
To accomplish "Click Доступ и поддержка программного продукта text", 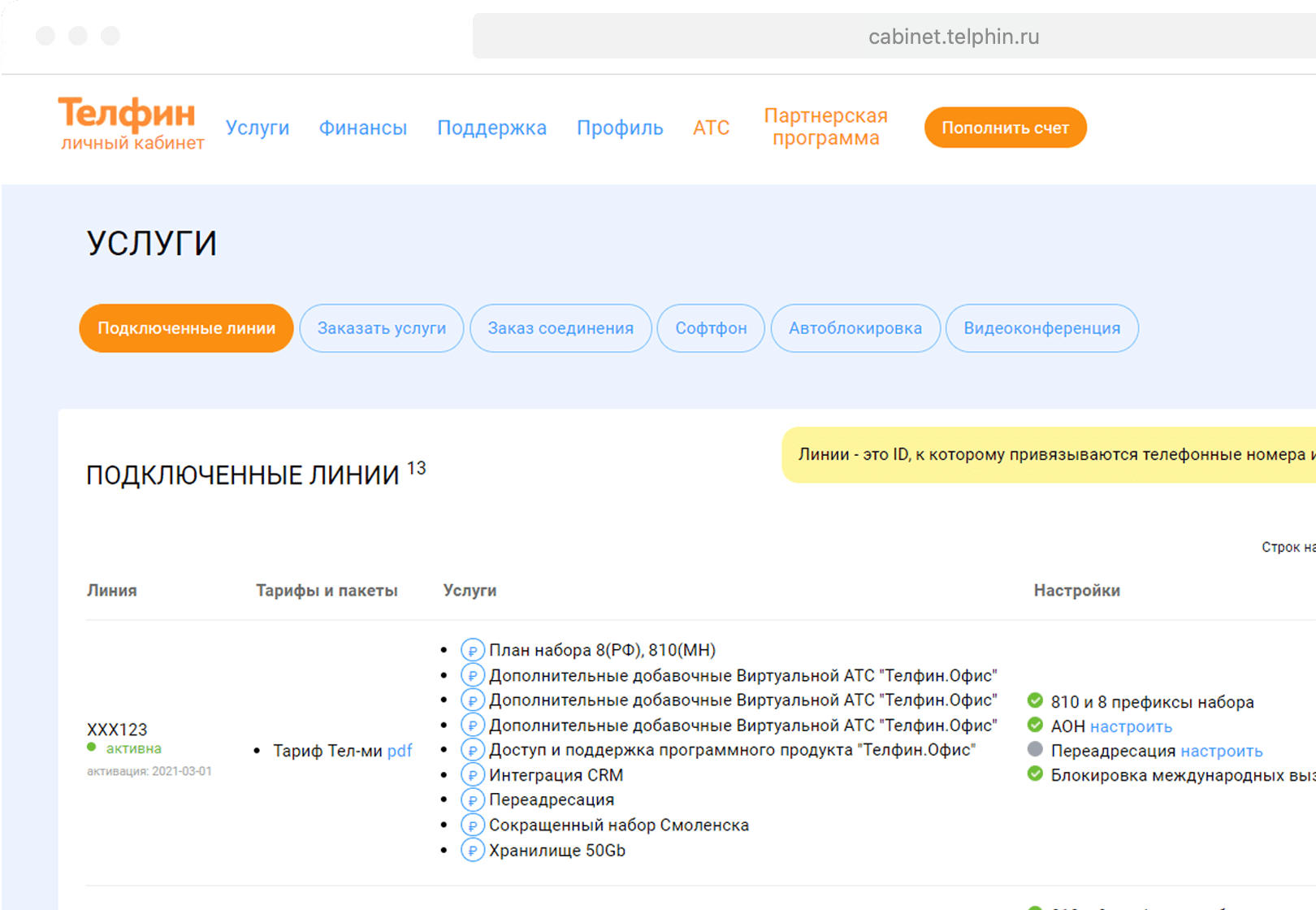I will pos(732,750).
